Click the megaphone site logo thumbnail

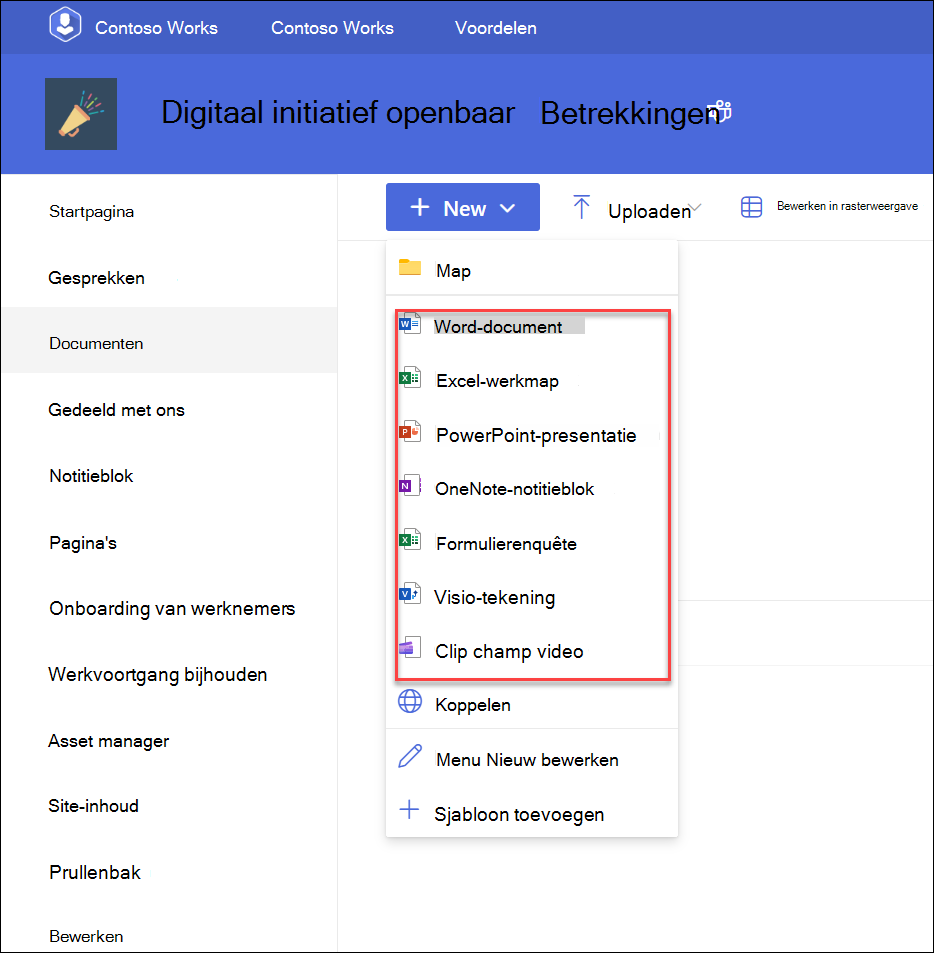click(81, 114)
